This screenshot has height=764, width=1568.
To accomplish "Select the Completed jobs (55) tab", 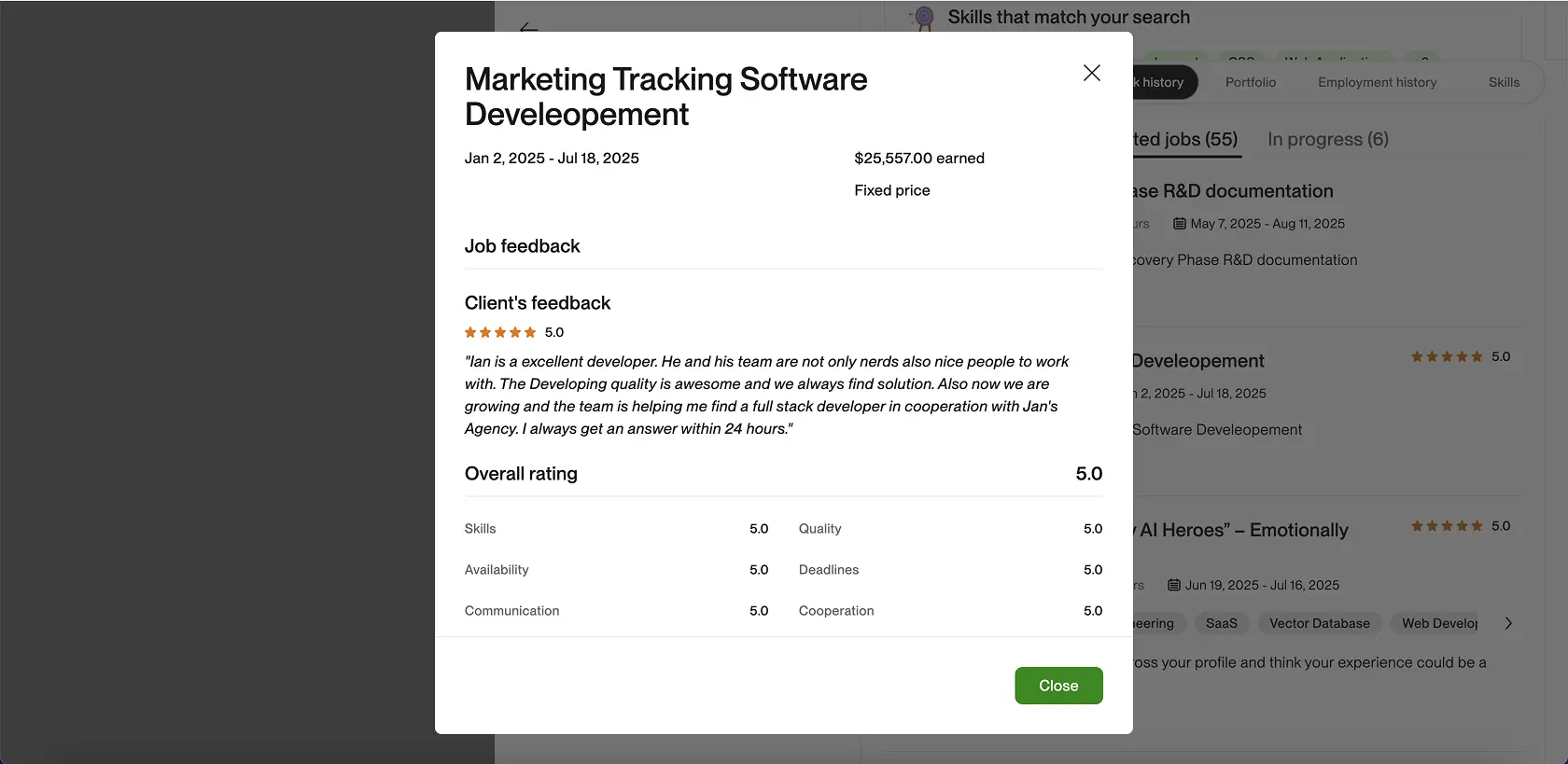I will tap(1185, 139).
